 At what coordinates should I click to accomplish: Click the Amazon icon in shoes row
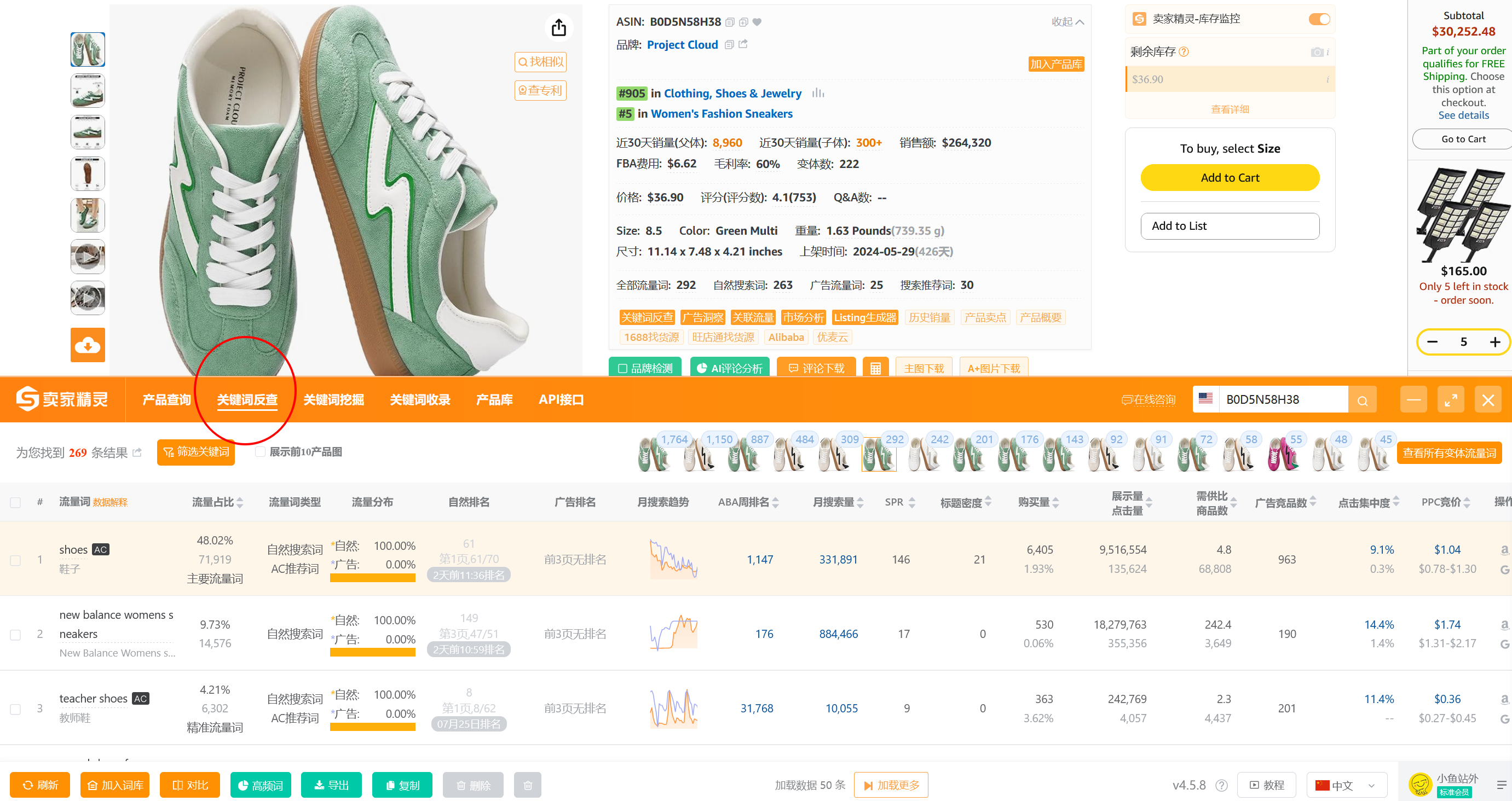[1504, 550]
